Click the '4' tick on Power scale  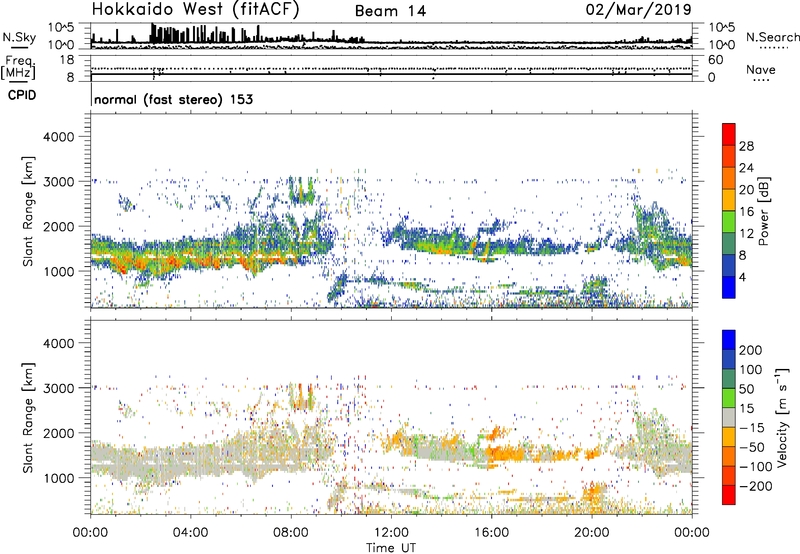(742, 277)
